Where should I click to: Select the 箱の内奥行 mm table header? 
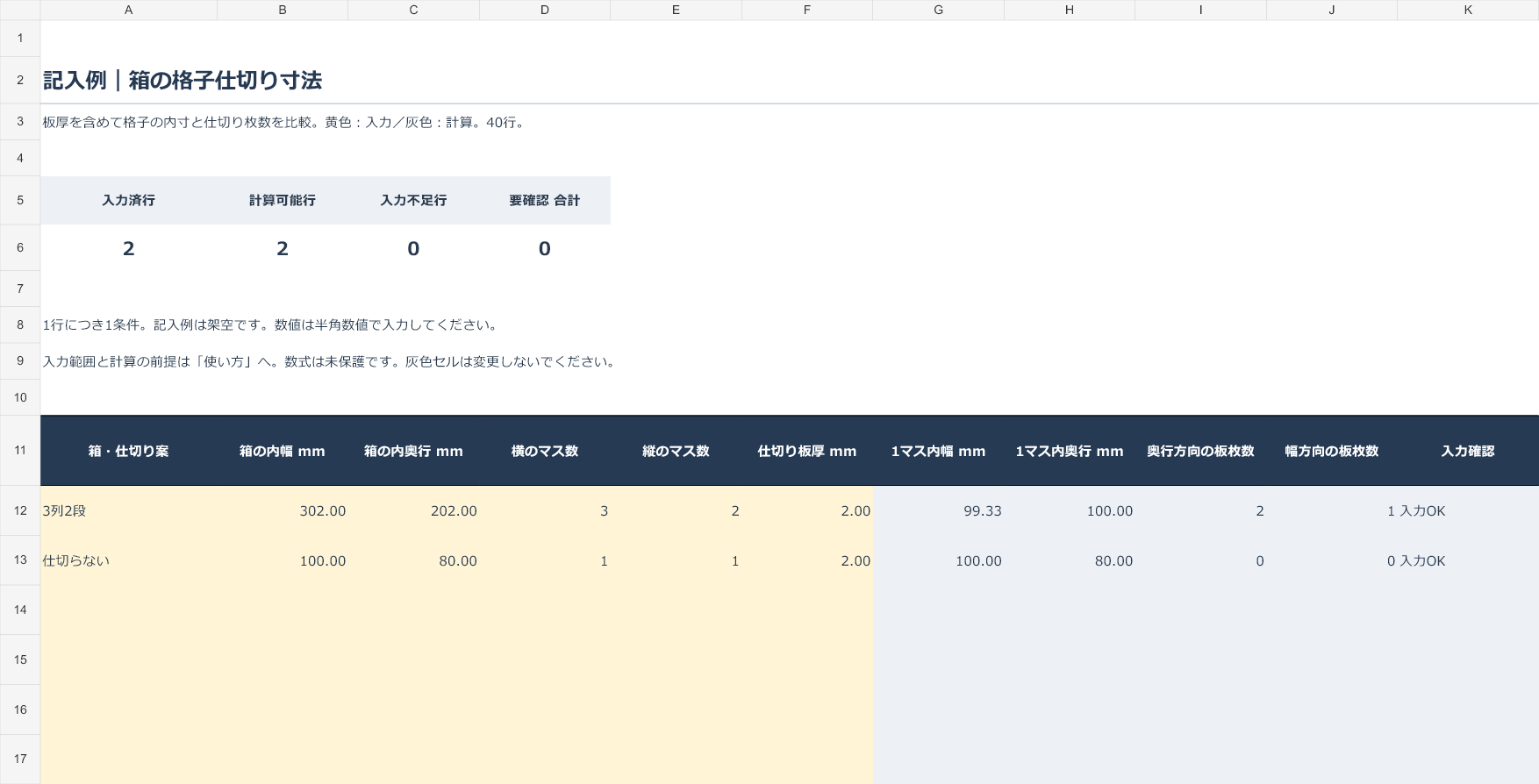tap(413, 452)
